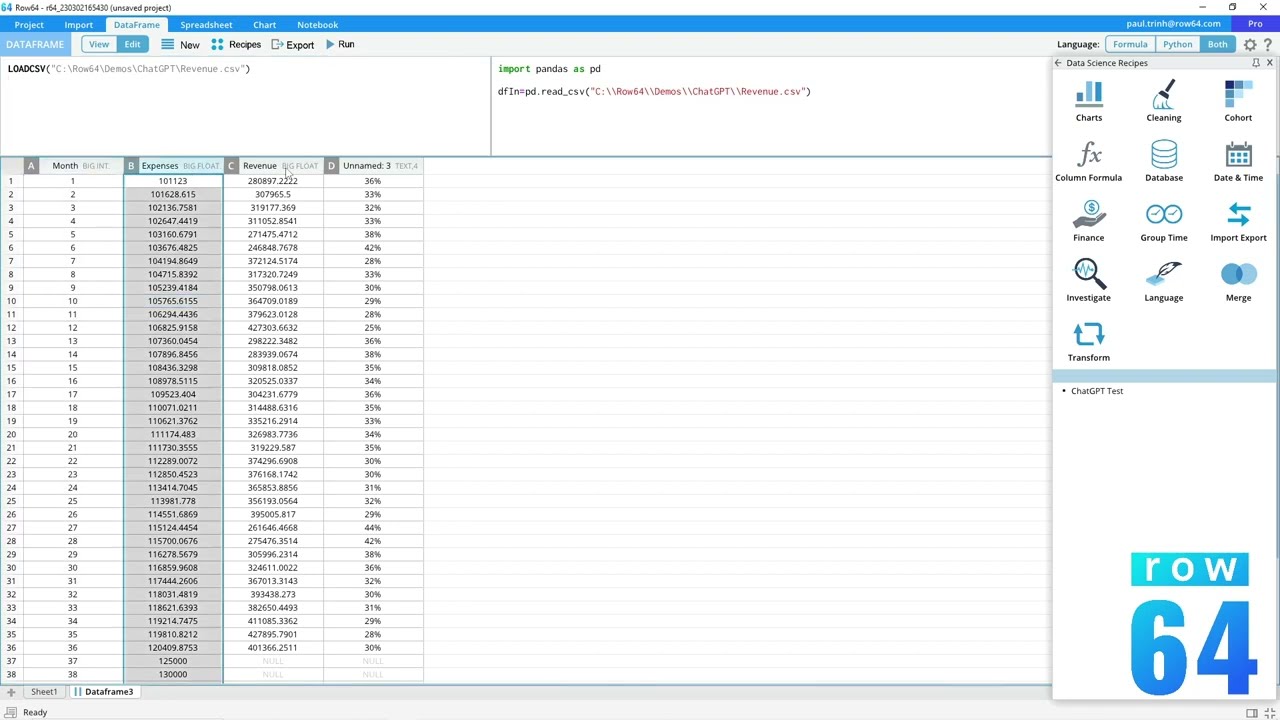Open the Transform recipes

click(x=1088, y=342)
